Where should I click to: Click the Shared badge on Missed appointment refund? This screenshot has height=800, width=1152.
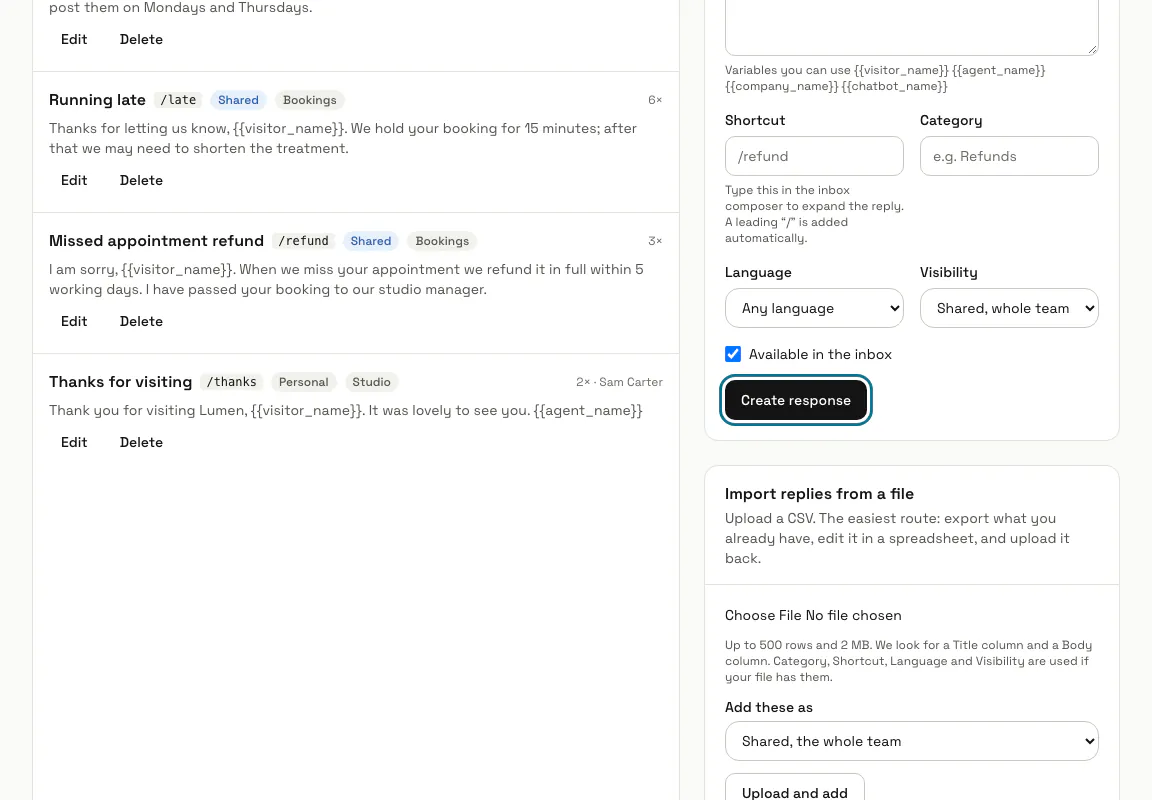click(370, 241)
